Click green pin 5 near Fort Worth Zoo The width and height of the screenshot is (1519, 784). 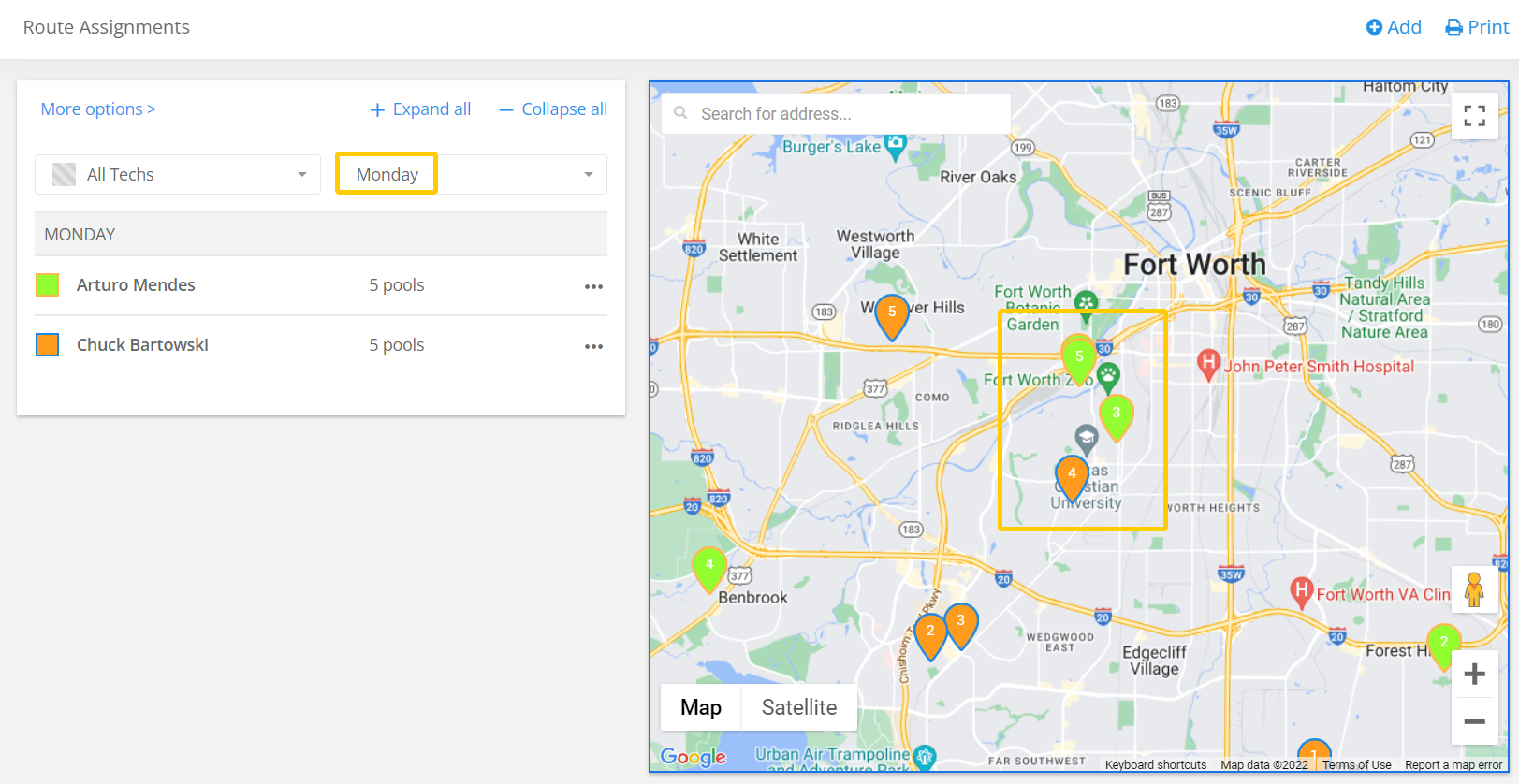tap(1079, 361)
